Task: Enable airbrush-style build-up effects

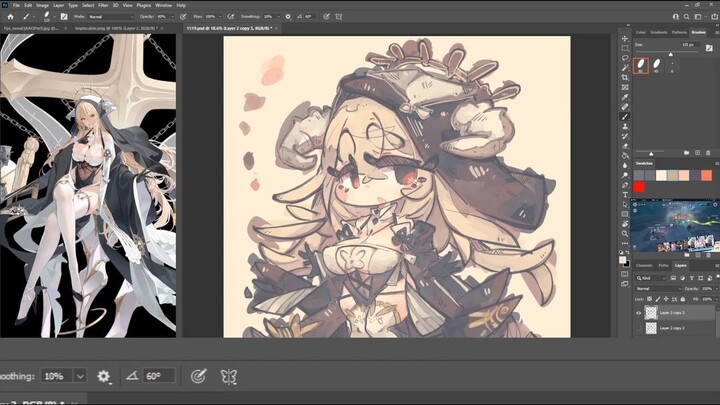Action: (x=231, y=17)
